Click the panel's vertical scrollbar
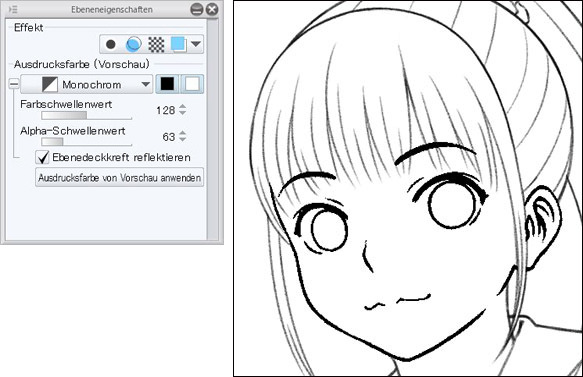This screenshot has height=377, width=583. click(x=212, y=129)
